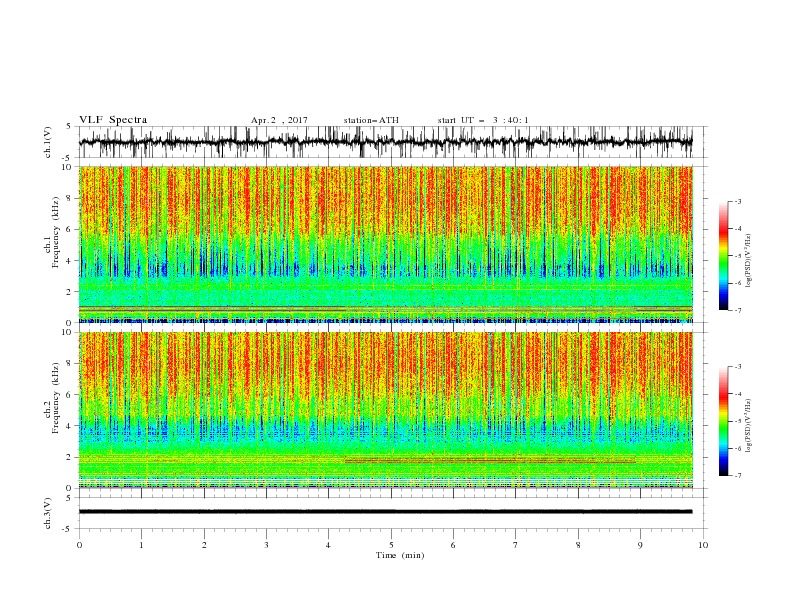This screenshot has width=792, height=612.
Task: Click the "-3" tick on ch.1 color bar
Action: tap(738, 201)
